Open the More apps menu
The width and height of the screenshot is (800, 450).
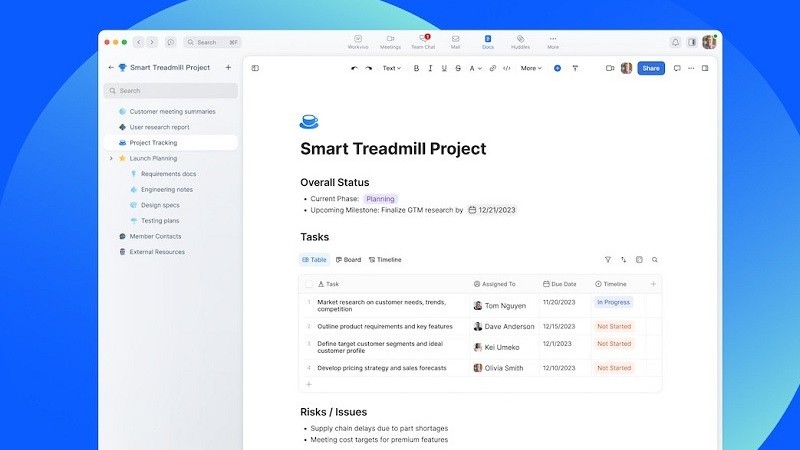pos(553,42)
